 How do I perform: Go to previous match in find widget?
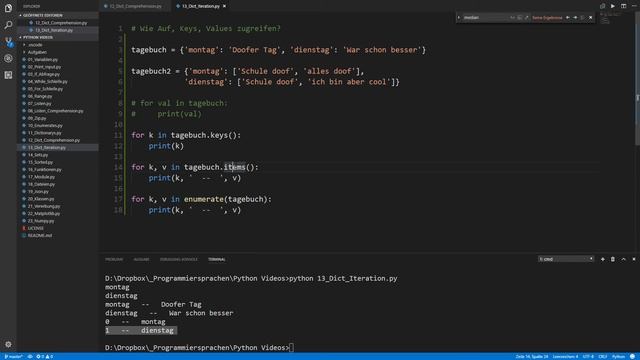coord(568,18)
